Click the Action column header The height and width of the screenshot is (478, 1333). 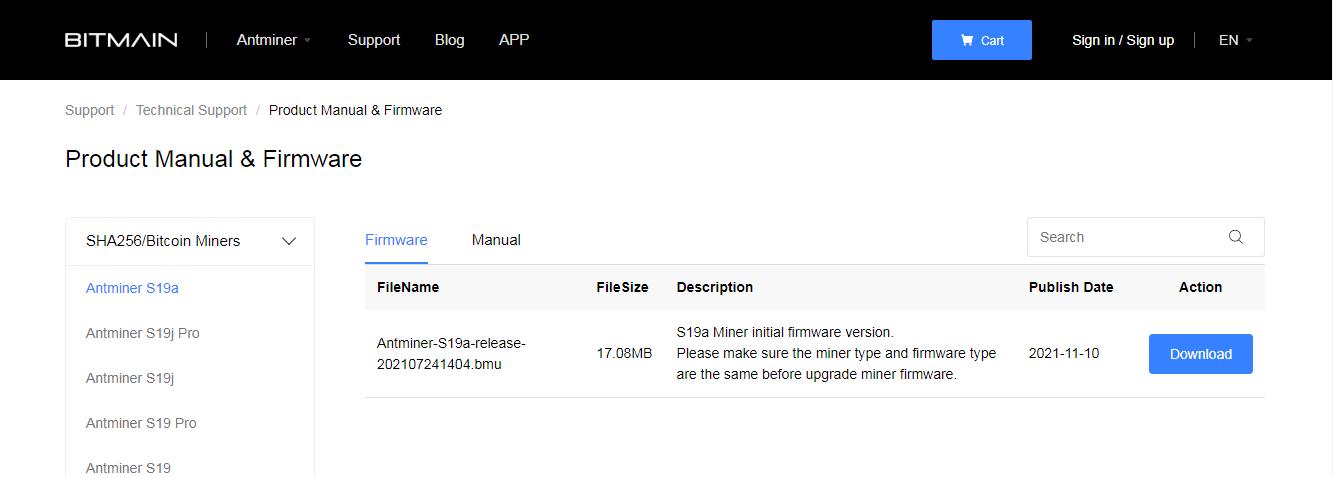[1201, 287]
